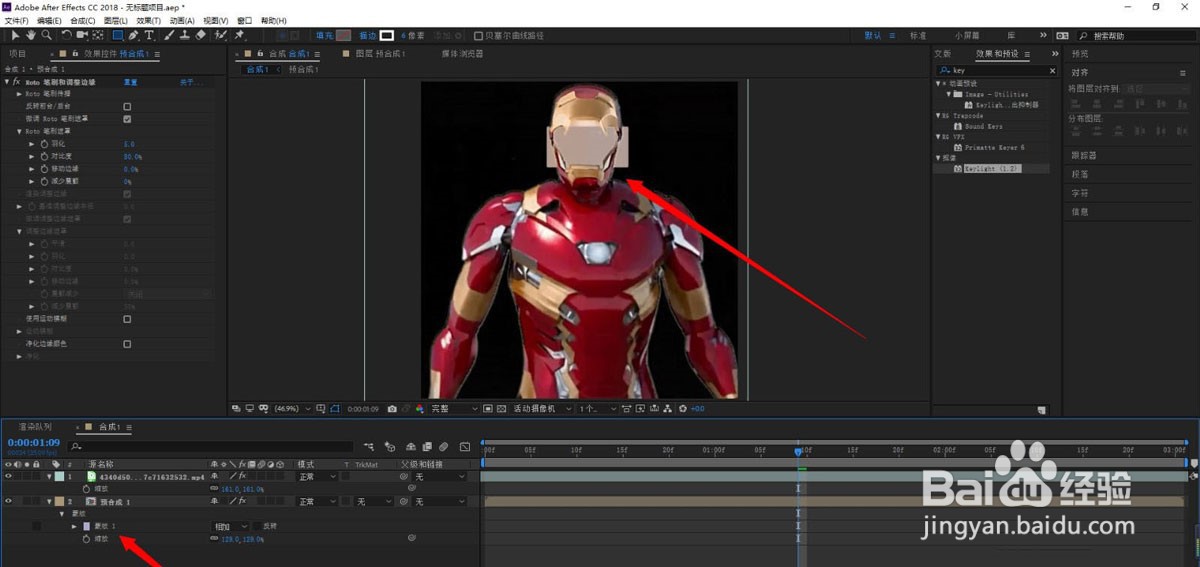Switch to the 项目 panel tab
Viewport: 1200px width, 567px height.
[x=18, y=54]
